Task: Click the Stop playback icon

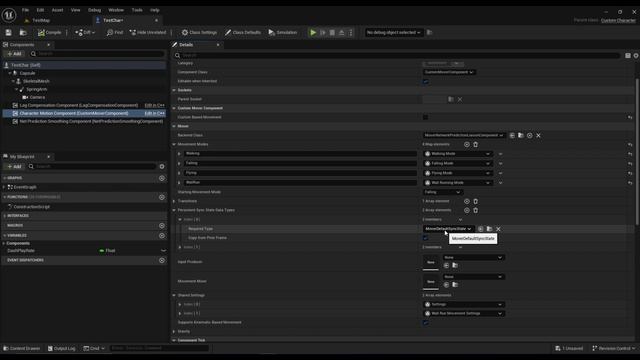Action: 332,32
